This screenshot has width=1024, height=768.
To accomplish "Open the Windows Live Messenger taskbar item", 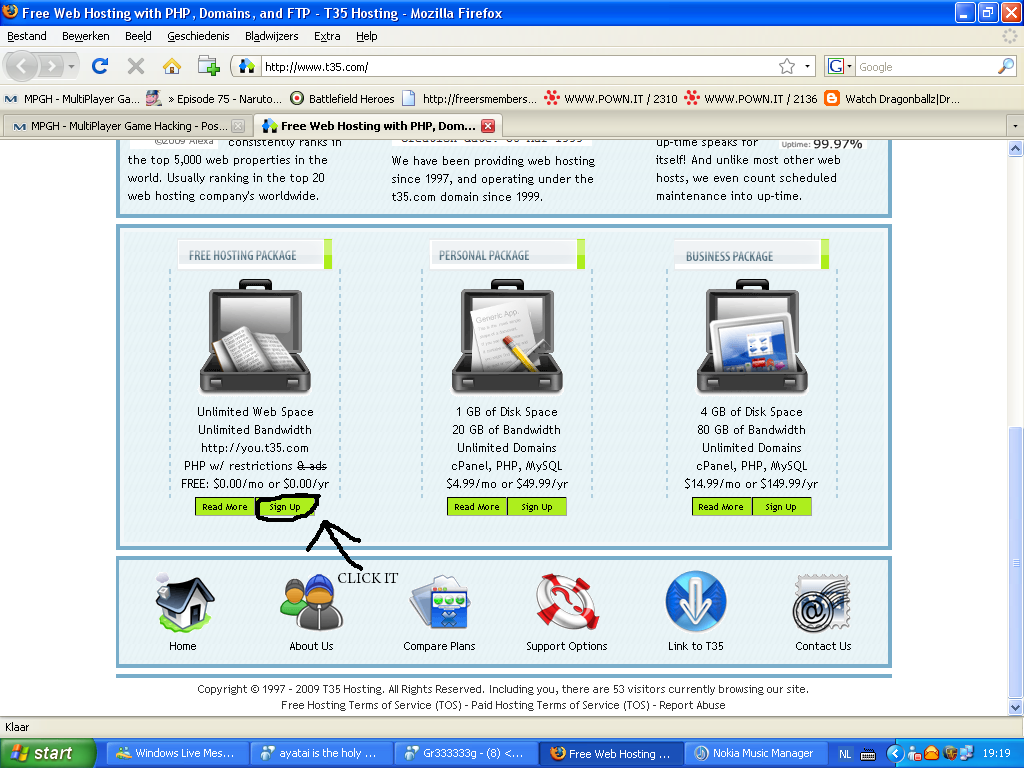I will 178,753.
